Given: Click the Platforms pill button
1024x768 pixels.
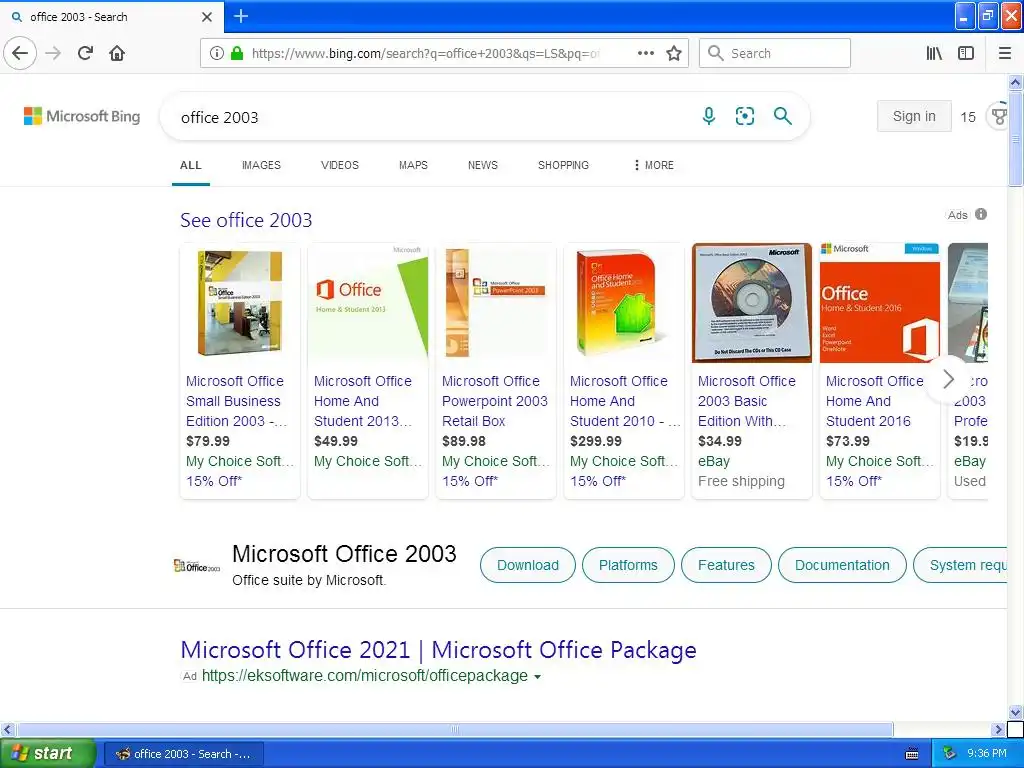Looking at the screenshot, I should coord(628,565).
